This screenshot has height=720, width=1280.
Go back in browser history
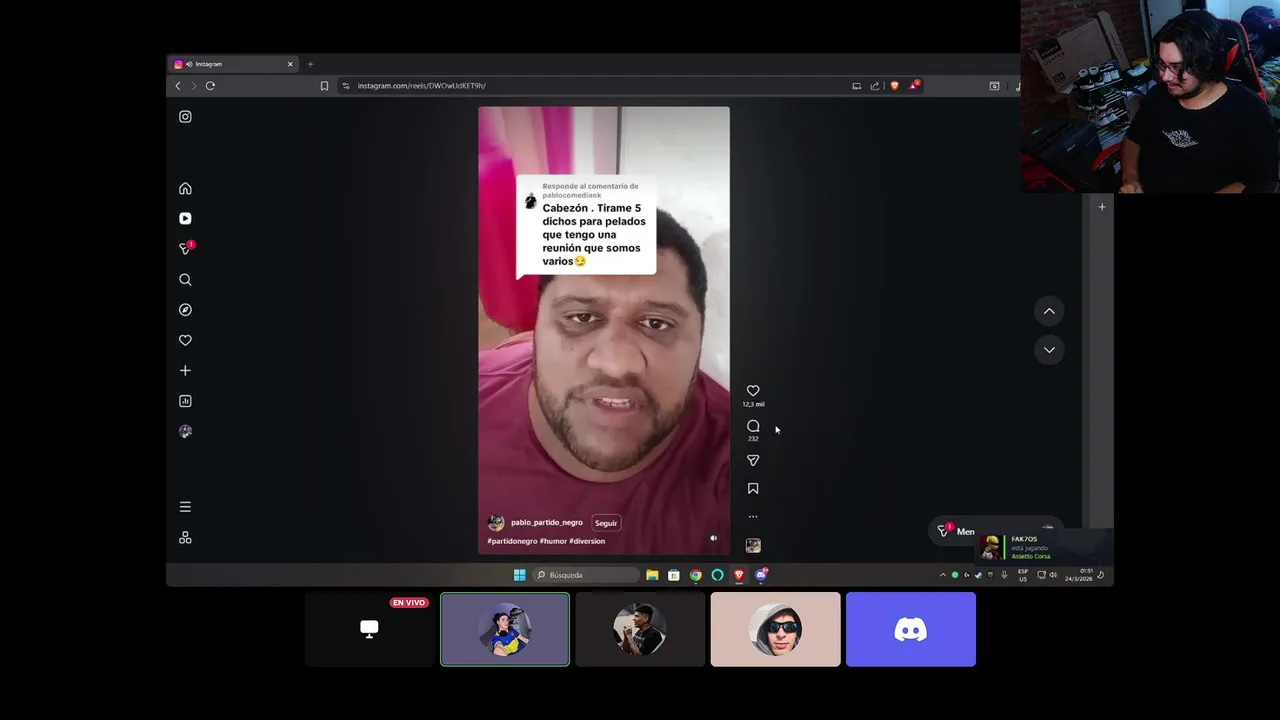(178, 86)
